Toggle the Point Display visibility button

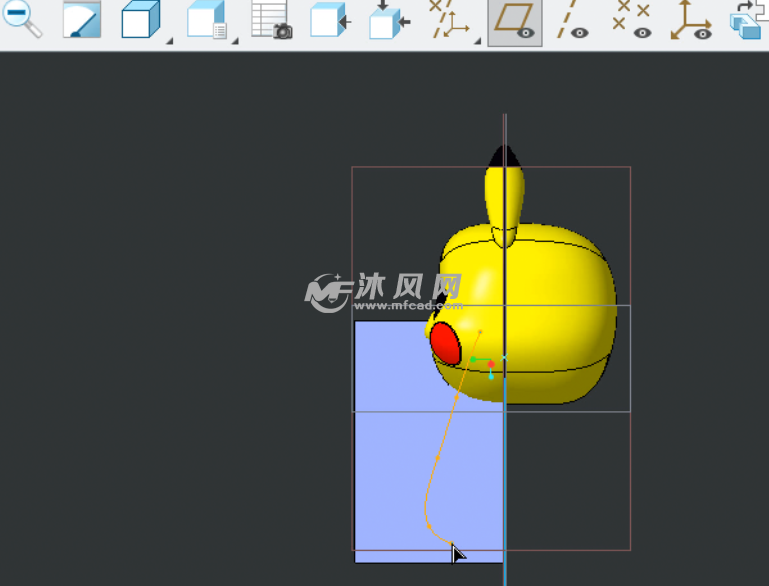point(632,20)
